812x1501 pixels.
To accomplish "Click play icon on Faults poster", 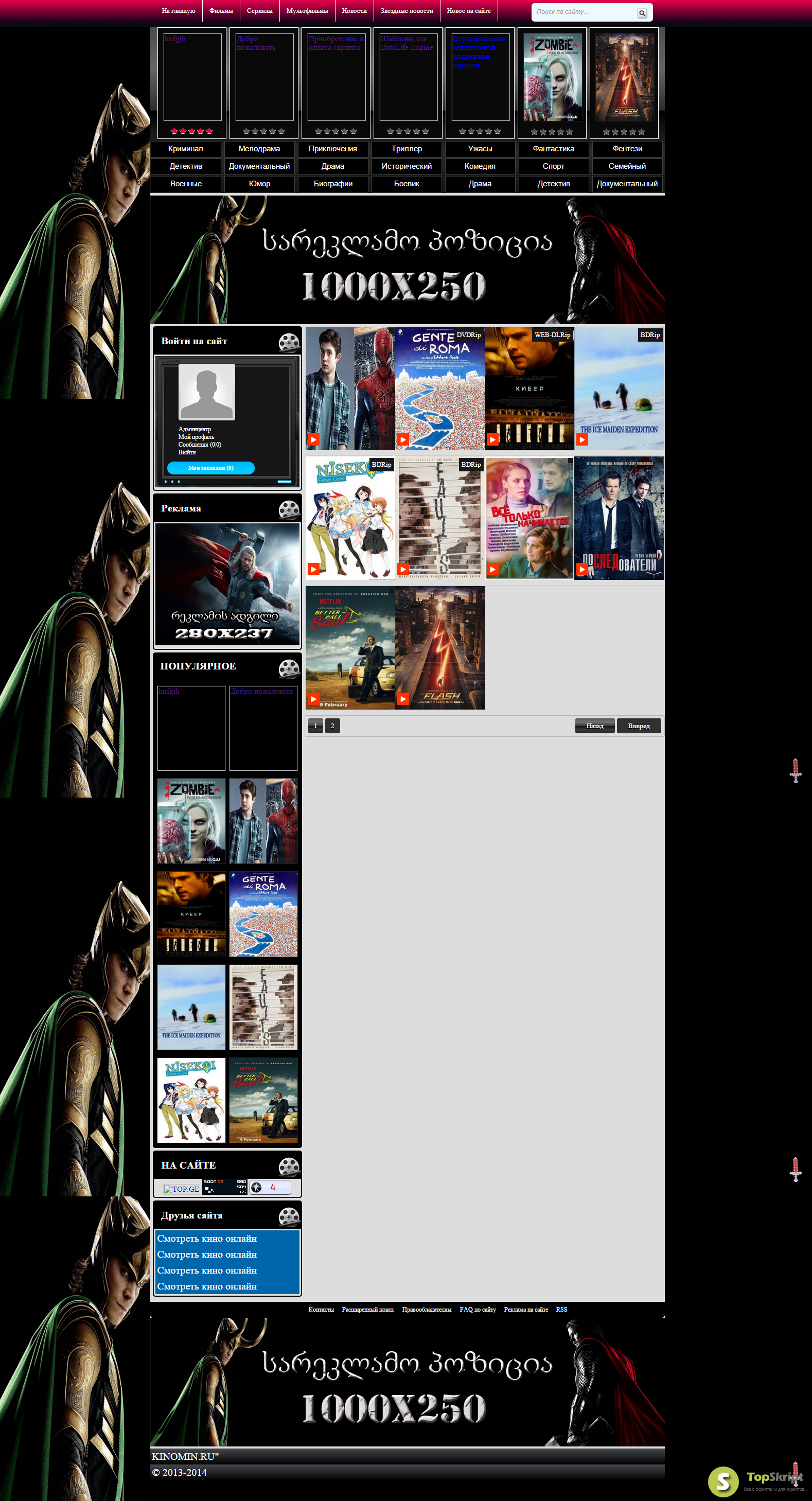I will (x=403, y=569).
